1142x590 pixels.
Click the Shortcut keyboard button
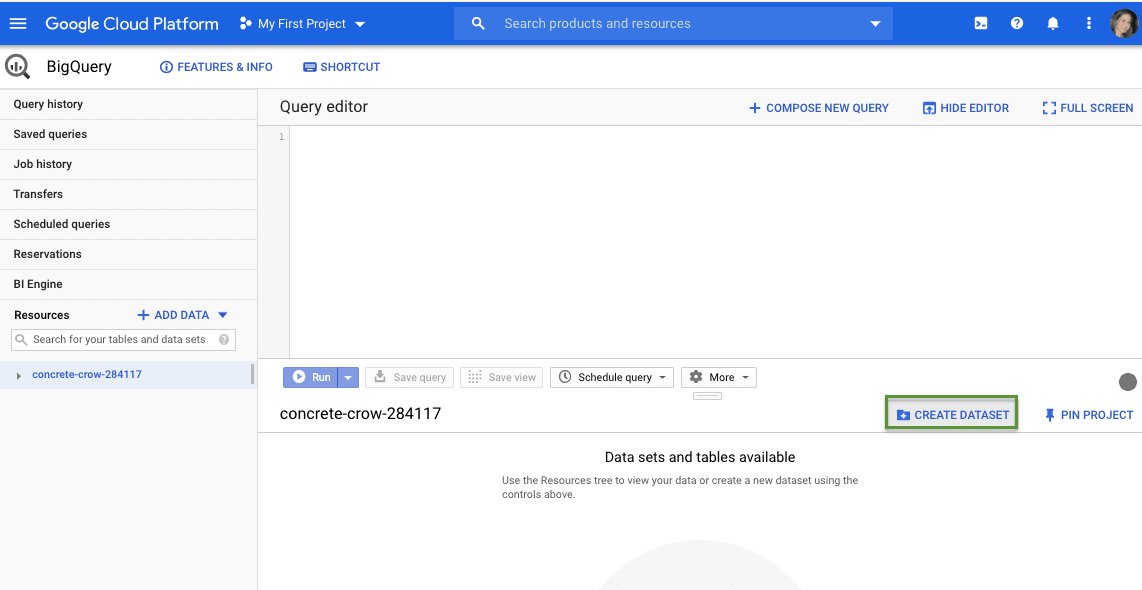click(x=342, y=67)
